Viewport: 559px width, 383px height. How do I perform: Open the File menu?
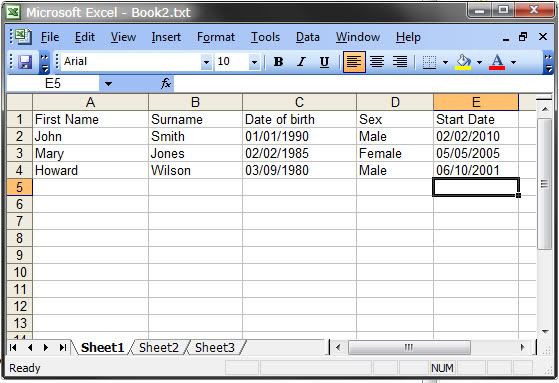(x=50, y=37)
